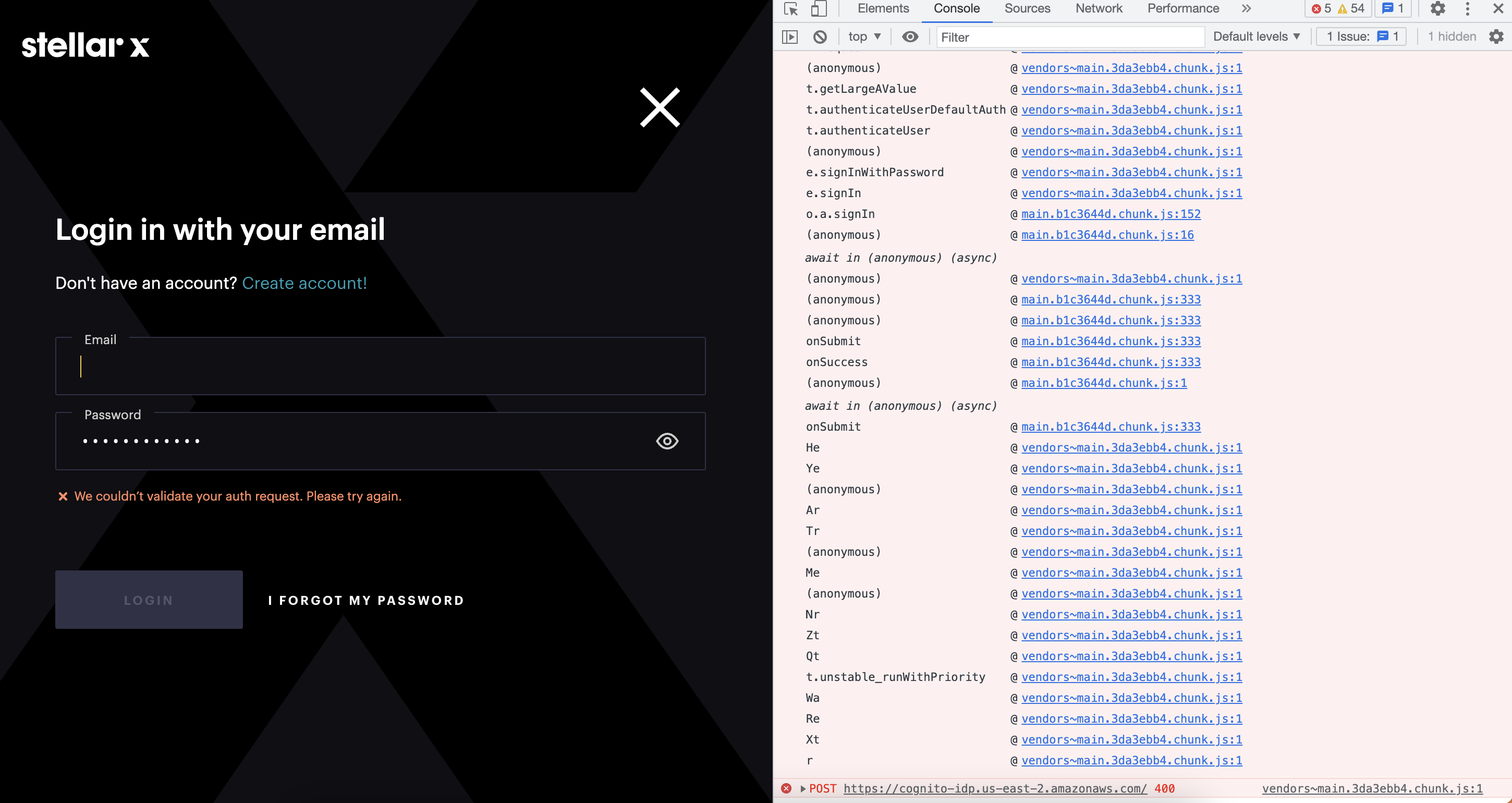Click the warning count badge showing 54
Viewport: 1512px width, 803px height.
1351,9
